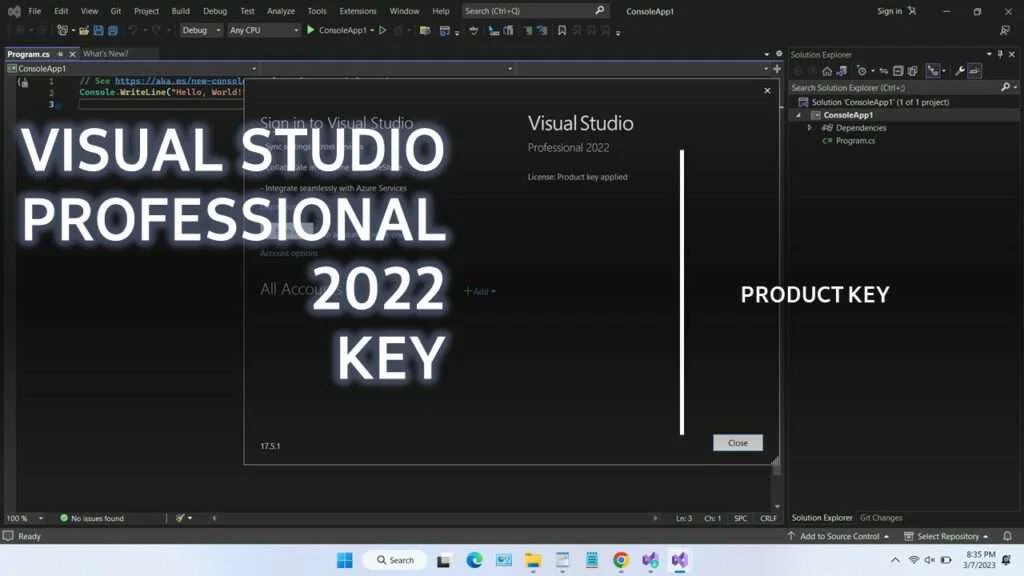Open the New Project icon on the toolbar
The image size is (1024, 576).
point(62,31)
